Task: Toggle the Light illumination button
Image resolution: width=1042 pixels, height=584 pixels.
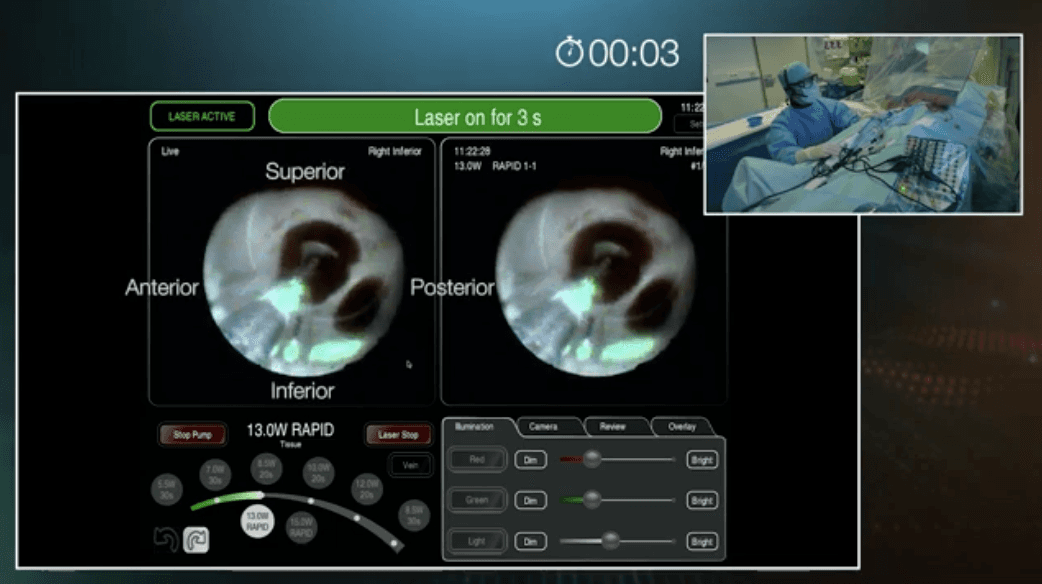Action: tap(477, 541)
